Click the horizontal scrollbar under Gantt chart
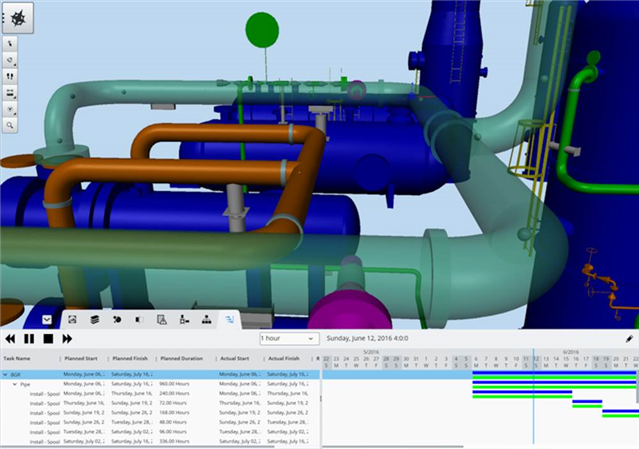 pyautogui.click(x=393, y=447)
